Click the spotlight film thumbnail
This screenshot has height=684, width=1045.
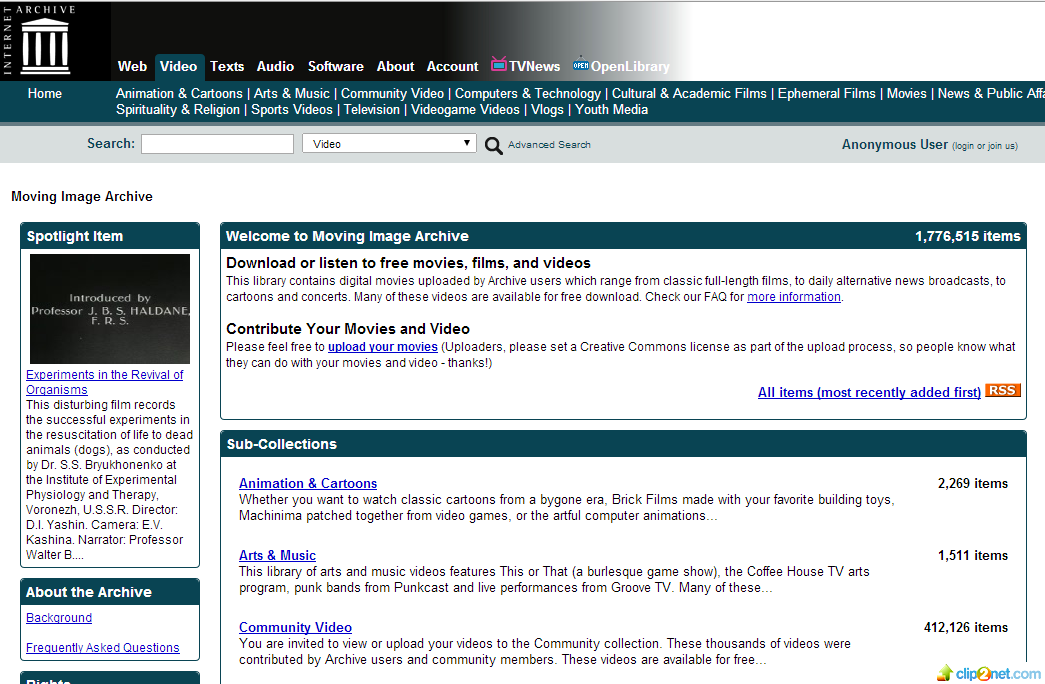pyautogui.click(x=109, y=308)
